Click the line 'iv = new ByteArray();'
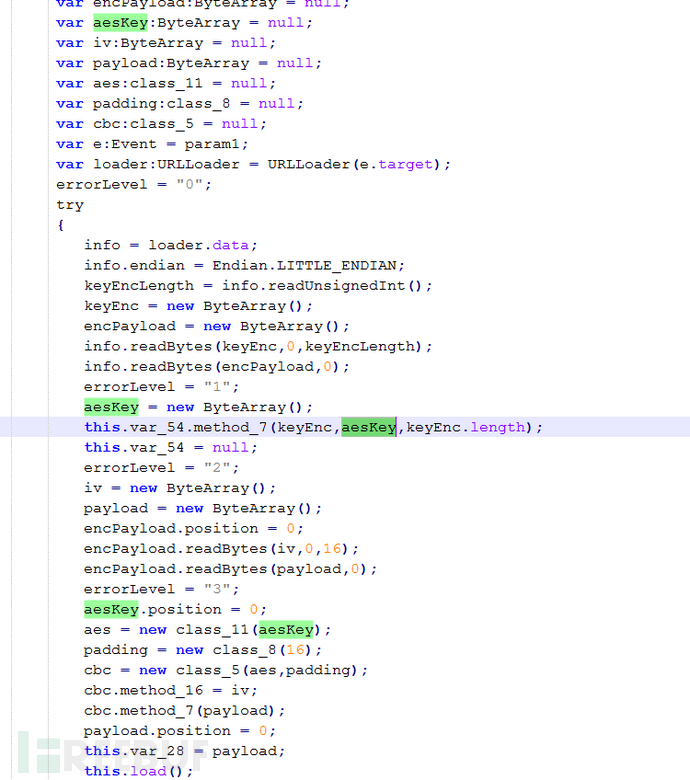This screenshot has height=780, width=690. tap(180, 488)
